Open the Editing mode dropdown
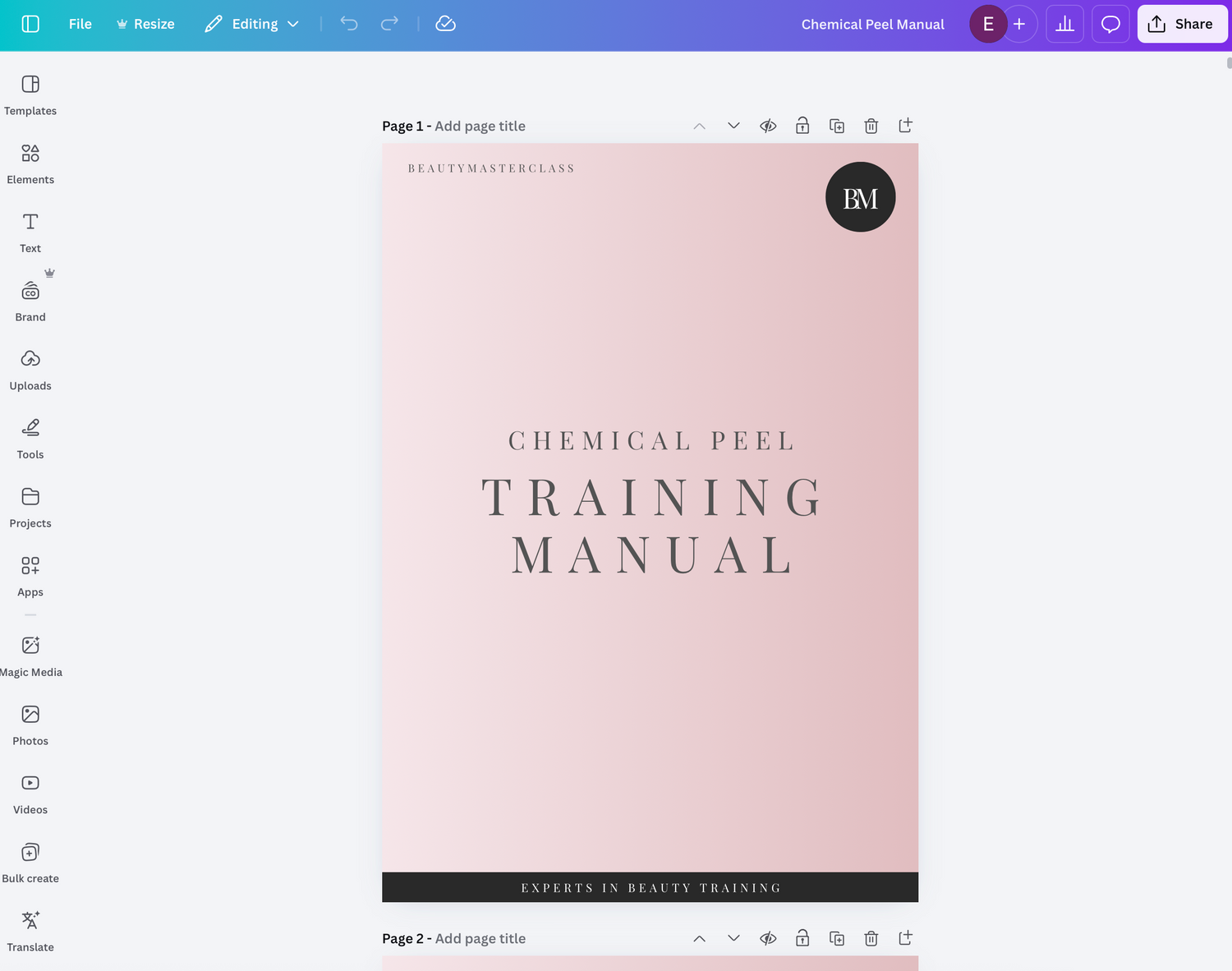Viewport: 1232px width, 971px height. click(x=252, y=24)
